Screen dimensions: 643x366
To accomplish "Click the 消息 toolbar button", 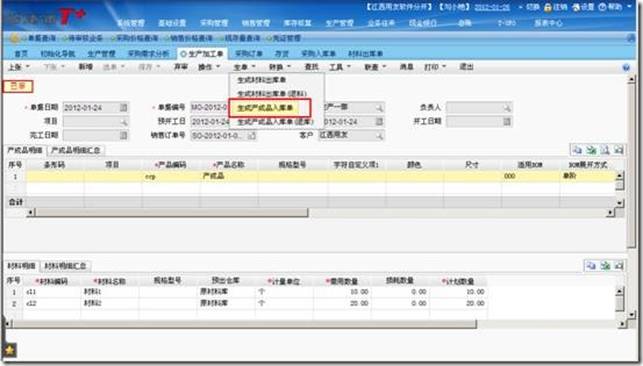I will point(406,67).
